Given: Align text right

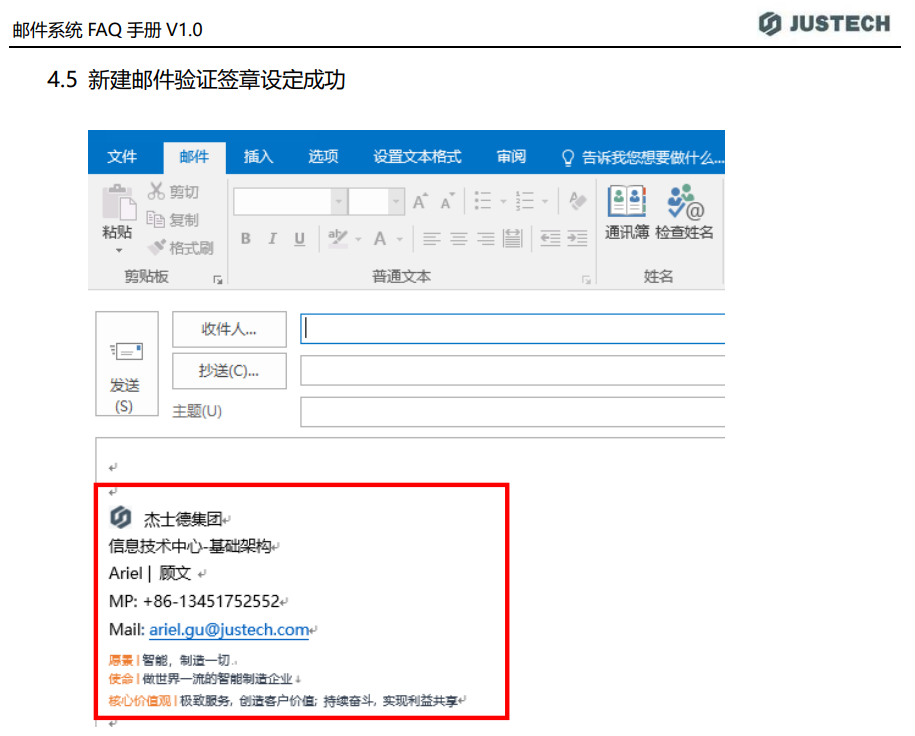Looking at the screenshot, I should [x=486, y=238].
